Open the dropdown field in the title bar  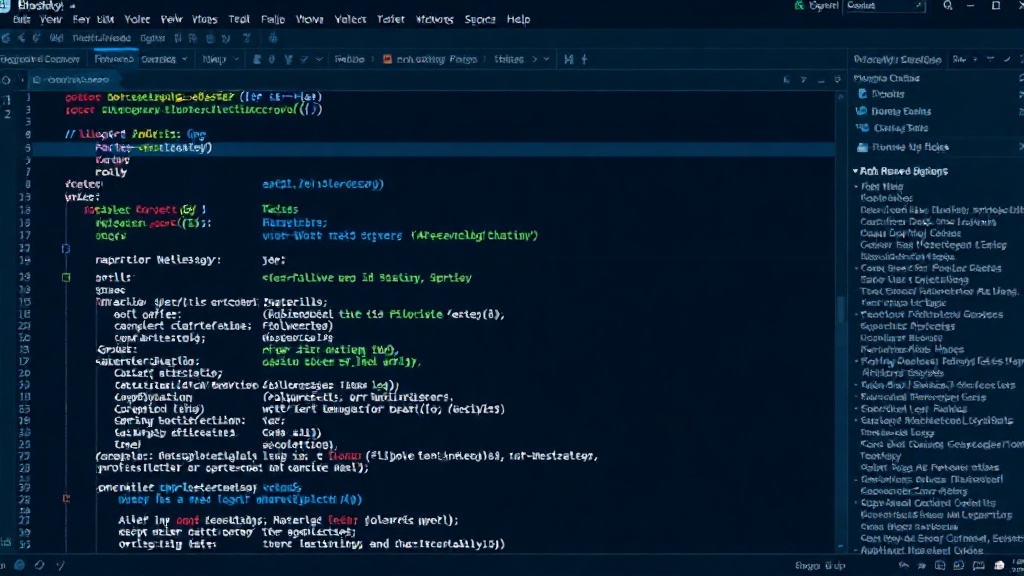[x=884, y=6]
